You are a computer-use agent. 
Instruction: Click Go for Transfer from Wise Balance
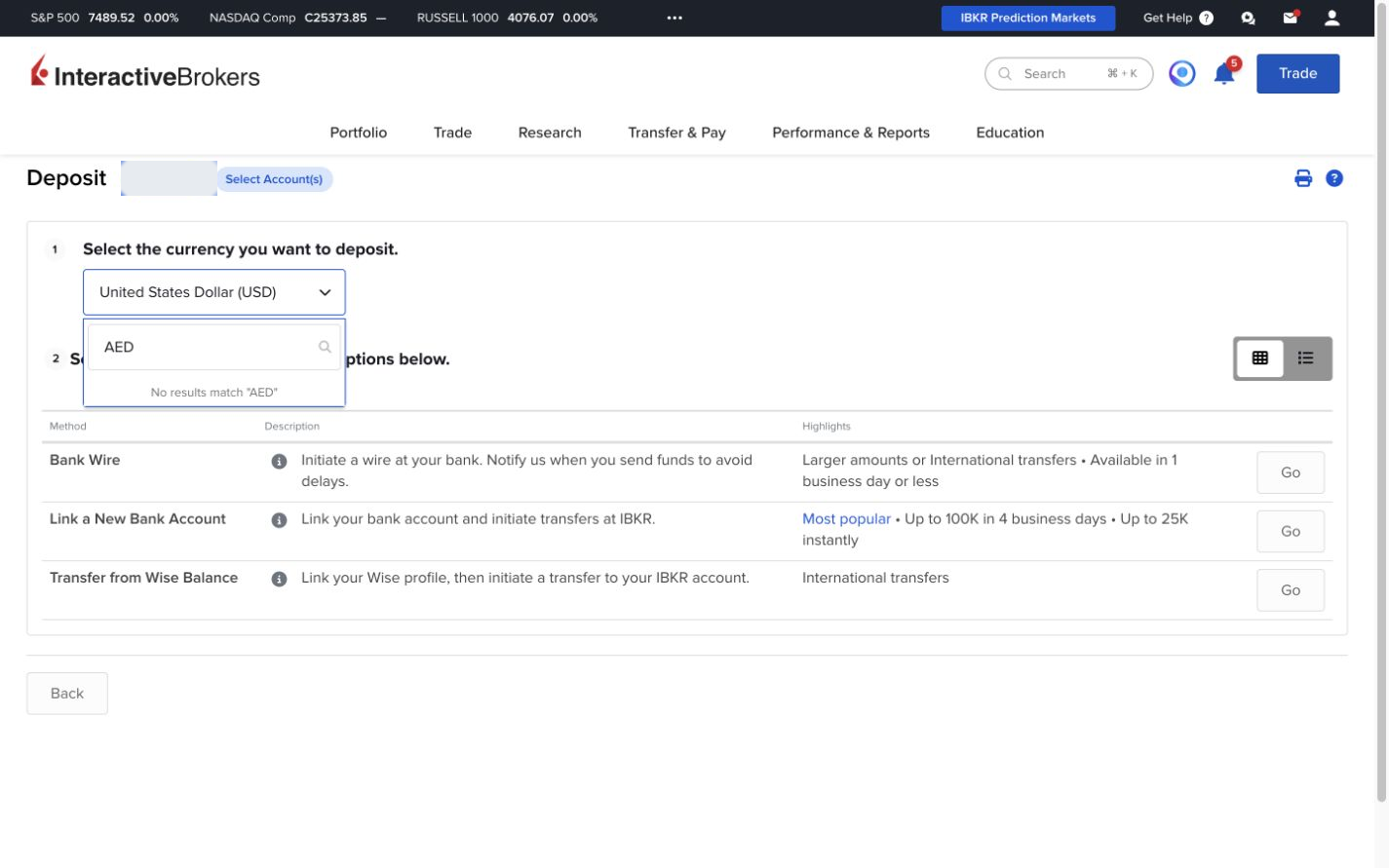(x=1291, y=590)
